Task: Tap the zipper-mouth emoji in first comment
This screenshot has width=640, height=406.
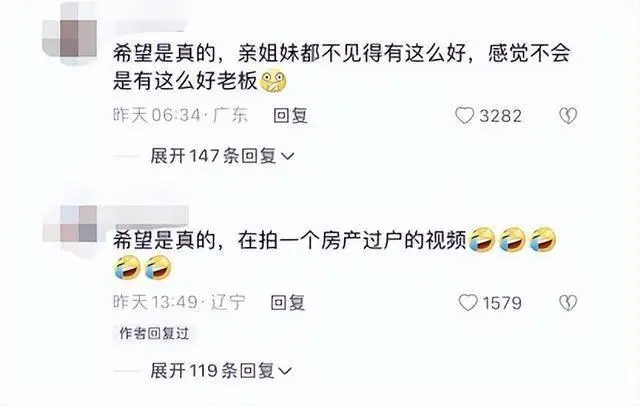Action: pyautogui.click(x=273, y=82)
